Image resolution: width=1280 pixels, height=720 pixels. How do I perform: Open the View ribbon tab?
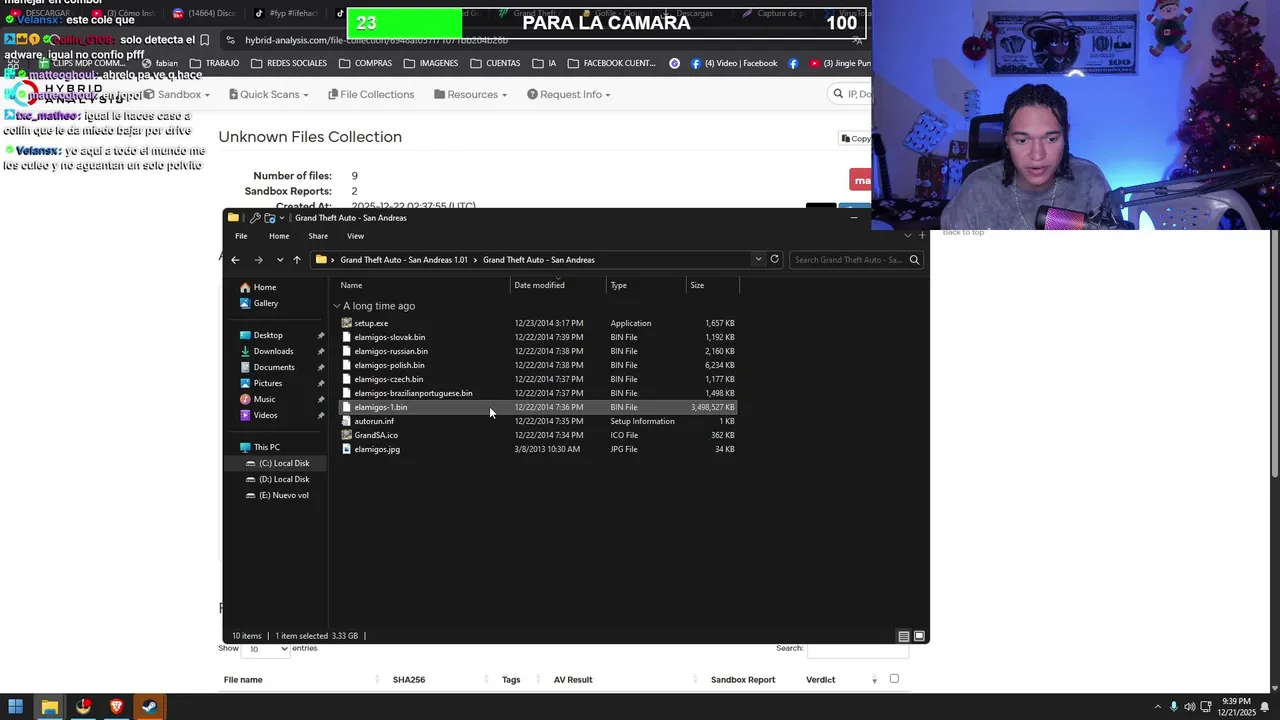[x=355, y=236]
